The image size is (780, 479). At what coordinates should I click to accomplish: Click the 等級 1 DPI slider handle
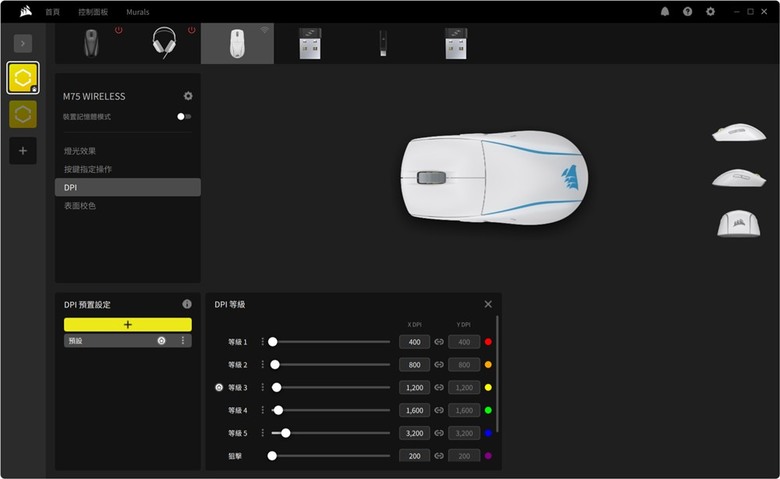tap(273, 342)
